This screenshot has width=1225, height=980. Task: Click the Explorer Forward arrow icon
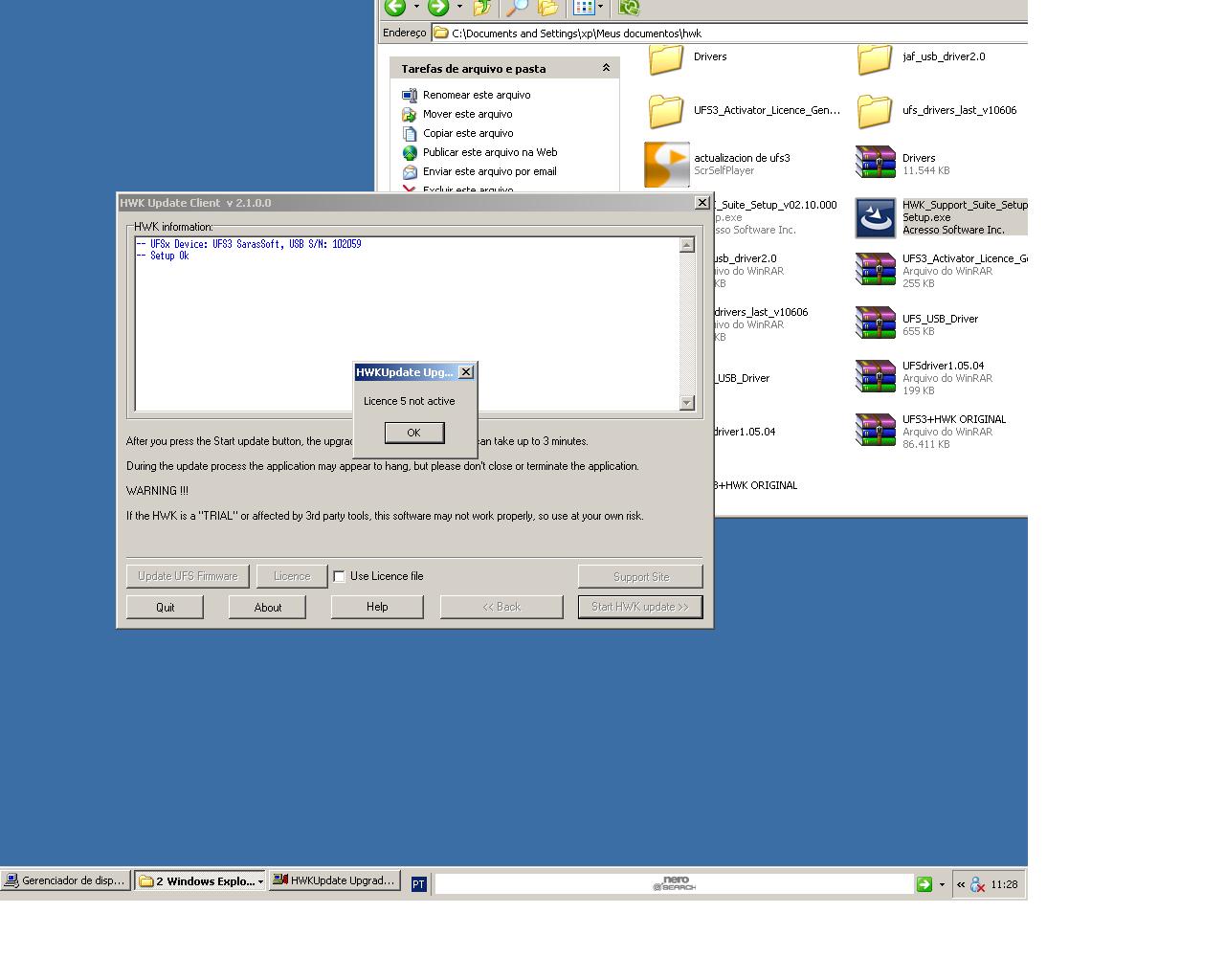(x=438, y=8)
